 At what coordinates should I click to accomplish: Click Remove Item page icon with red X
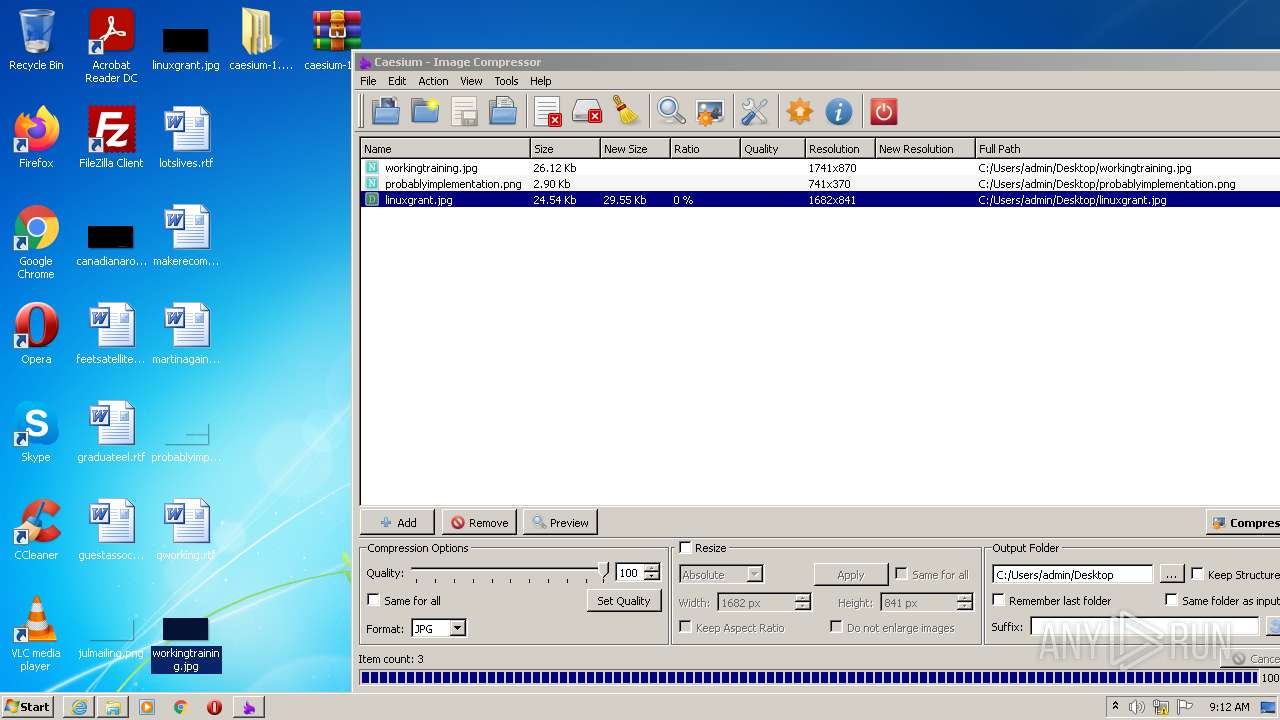[547, 111]
